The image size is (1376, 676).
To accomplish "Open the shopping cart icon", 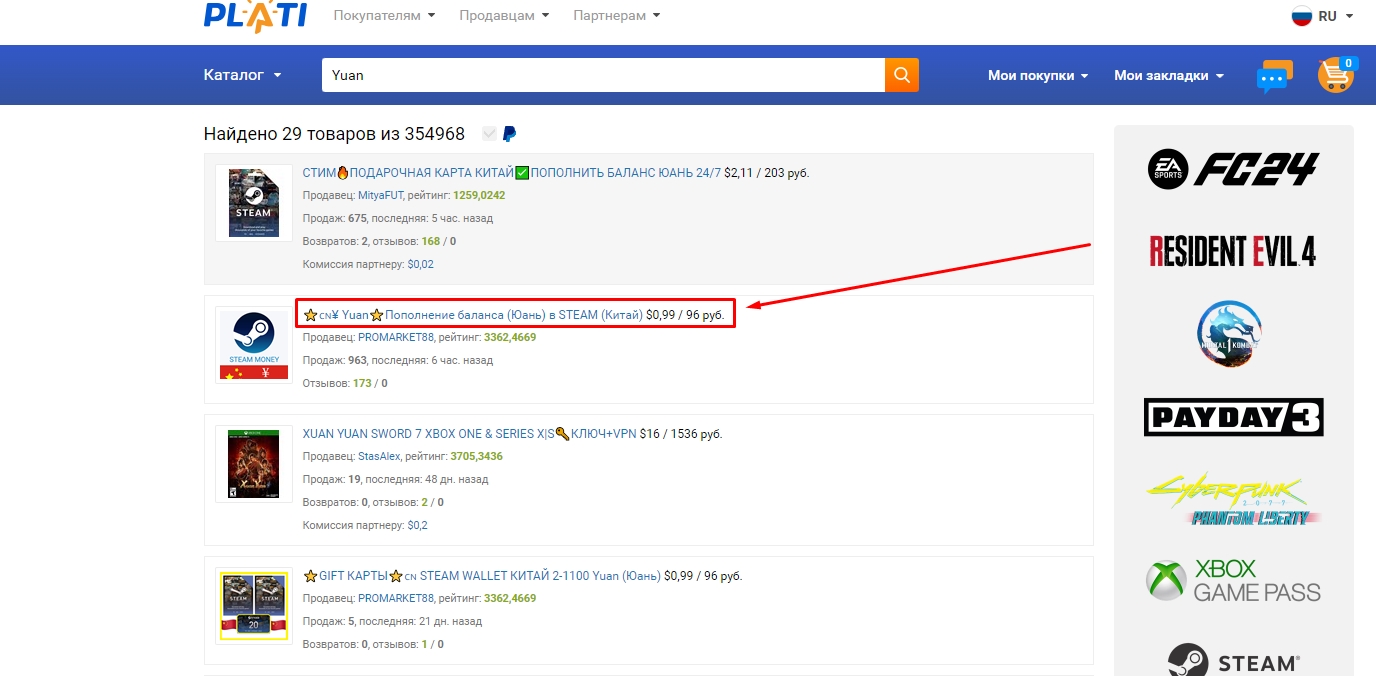I will [x=1335, y=75].
